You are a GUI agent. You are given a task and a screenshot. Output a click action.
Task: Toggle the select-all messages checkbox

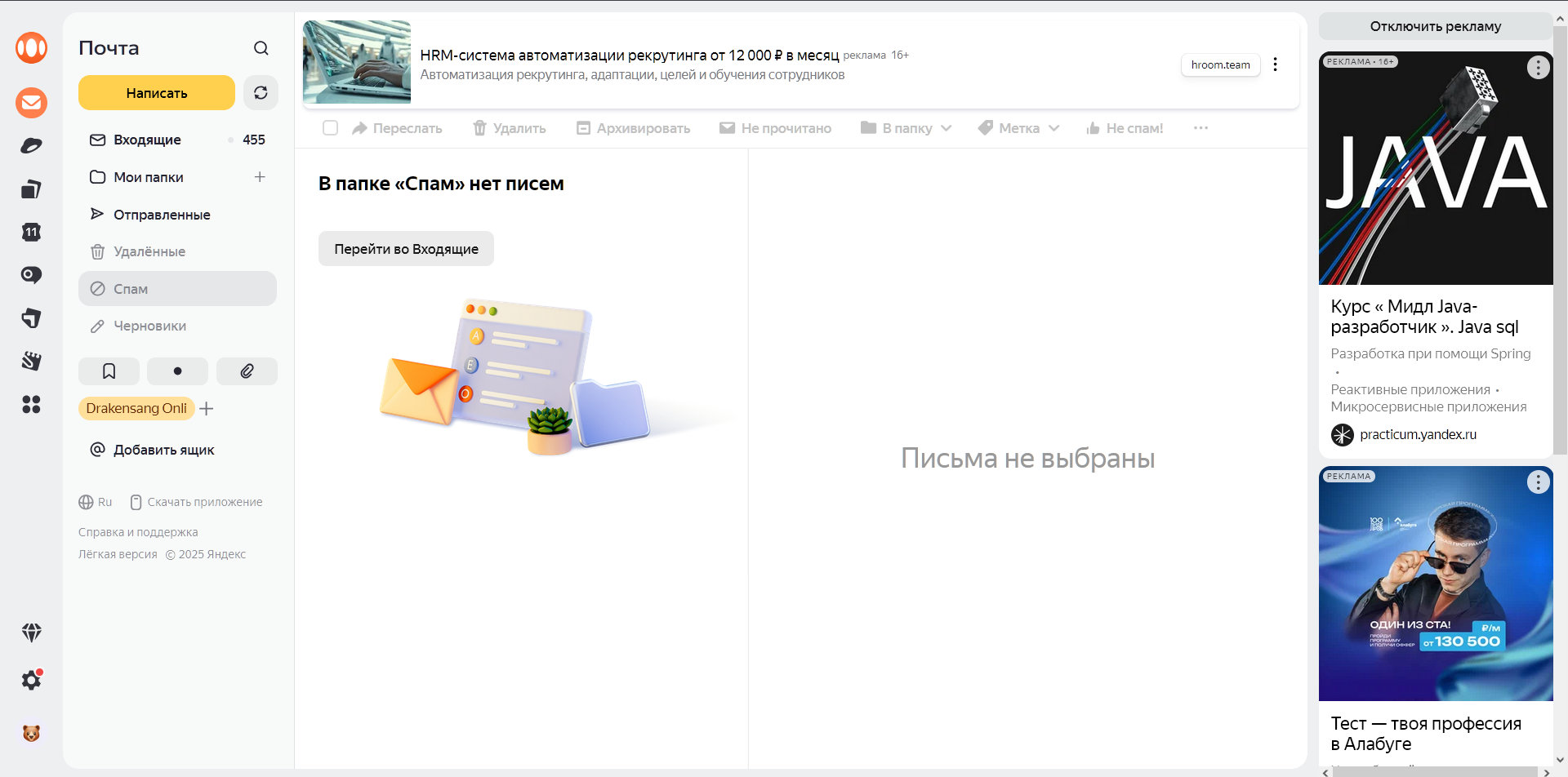click(330, 128)
